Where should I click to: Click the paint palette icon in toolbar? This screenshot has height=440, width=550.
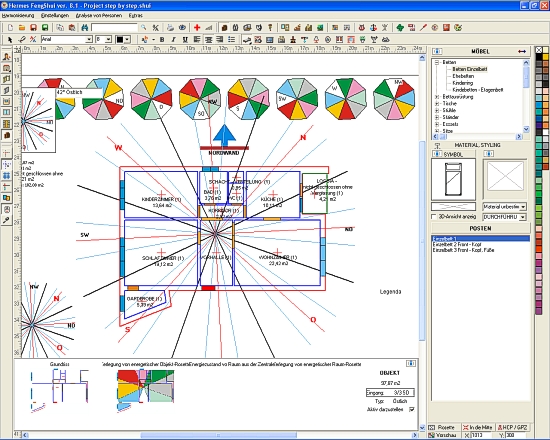pos(458,27)
